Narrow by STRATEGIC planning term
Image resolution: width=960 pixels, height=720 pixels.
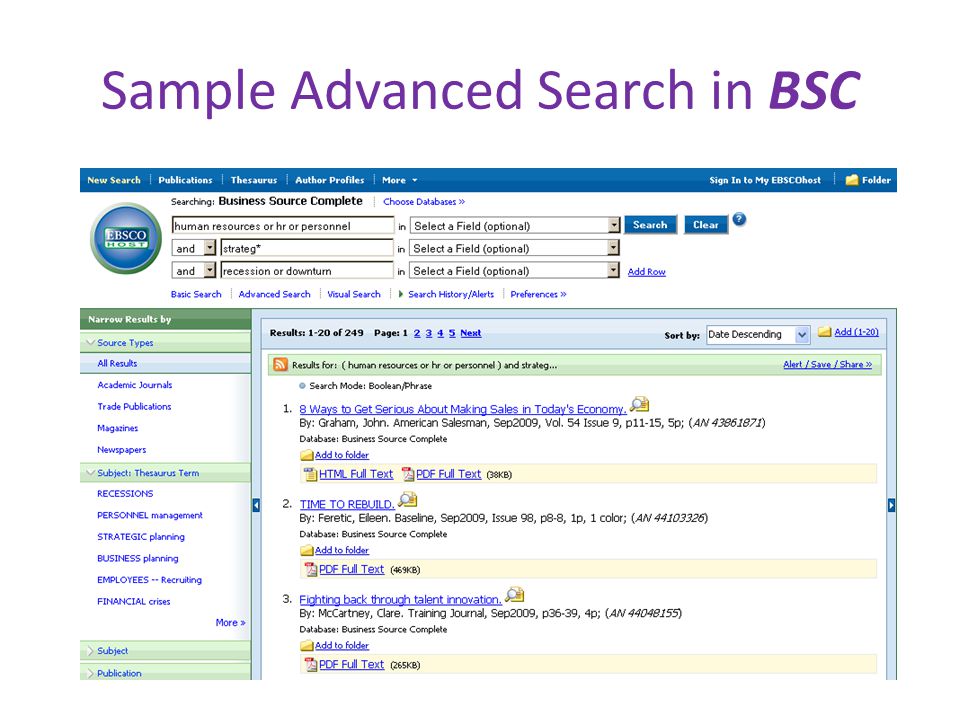click(x=141, y=537)
